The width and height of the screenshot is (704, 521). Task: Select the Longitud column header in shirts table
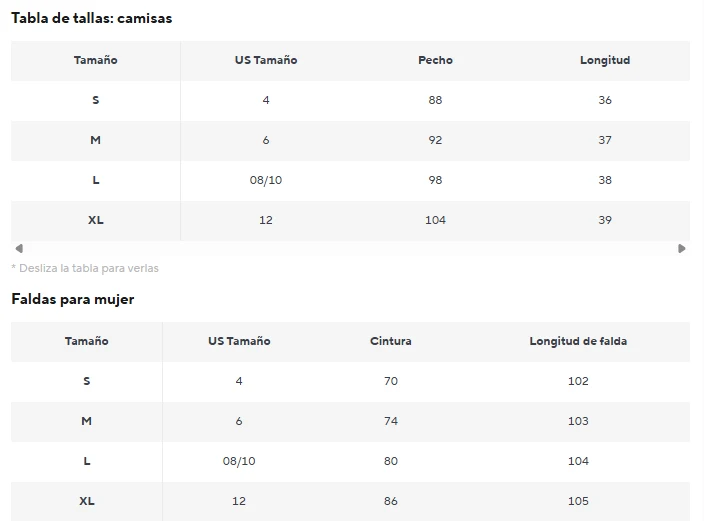point(605,60)
